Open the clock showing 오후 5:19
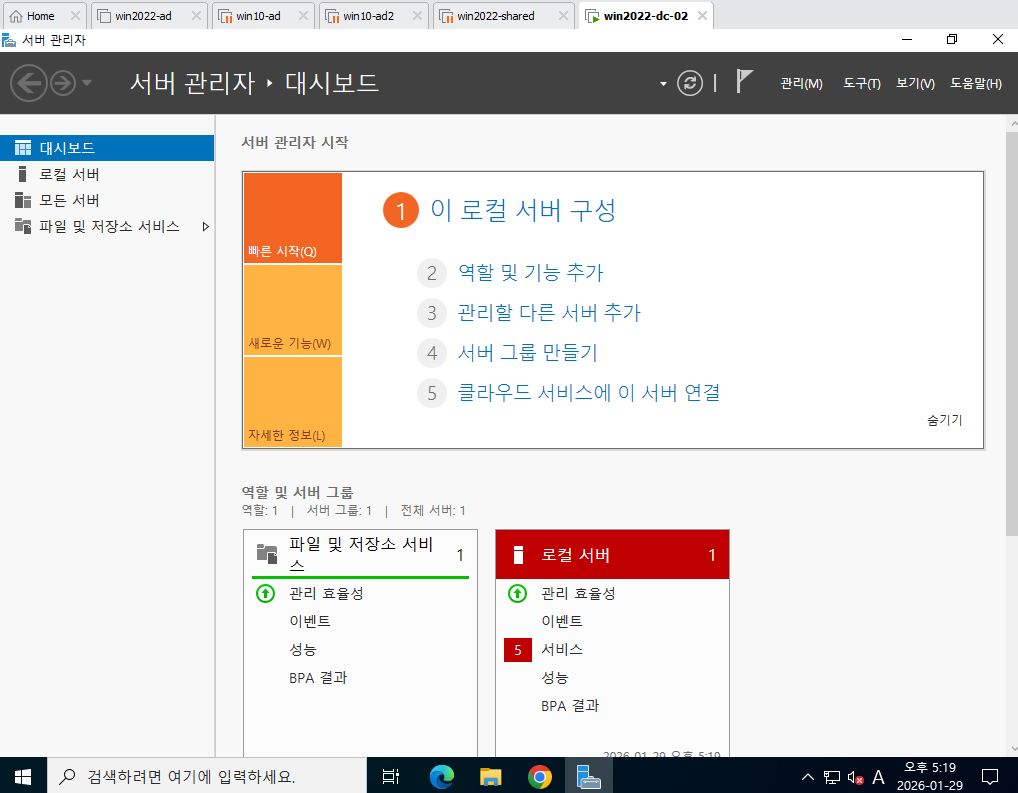Viewport: 1018px width, 793px height. [x=930, y=776]
